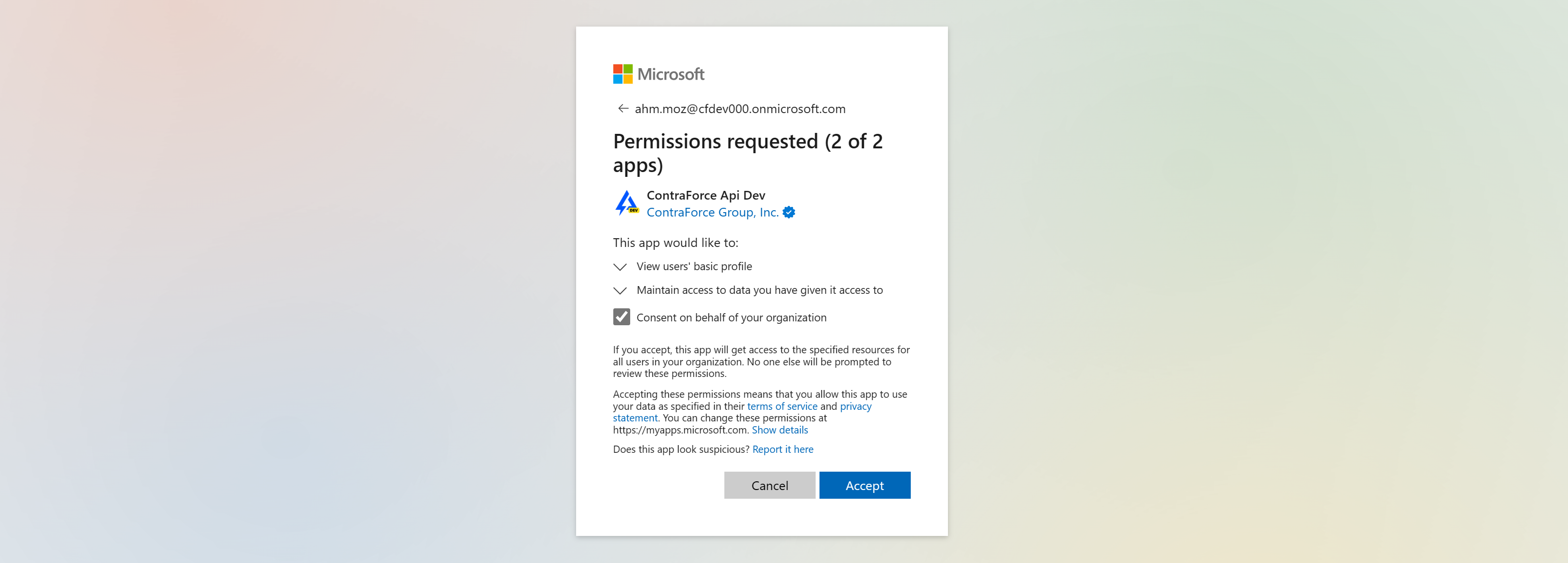Click the 'View users' basic profile' permission text

[694, 266]
